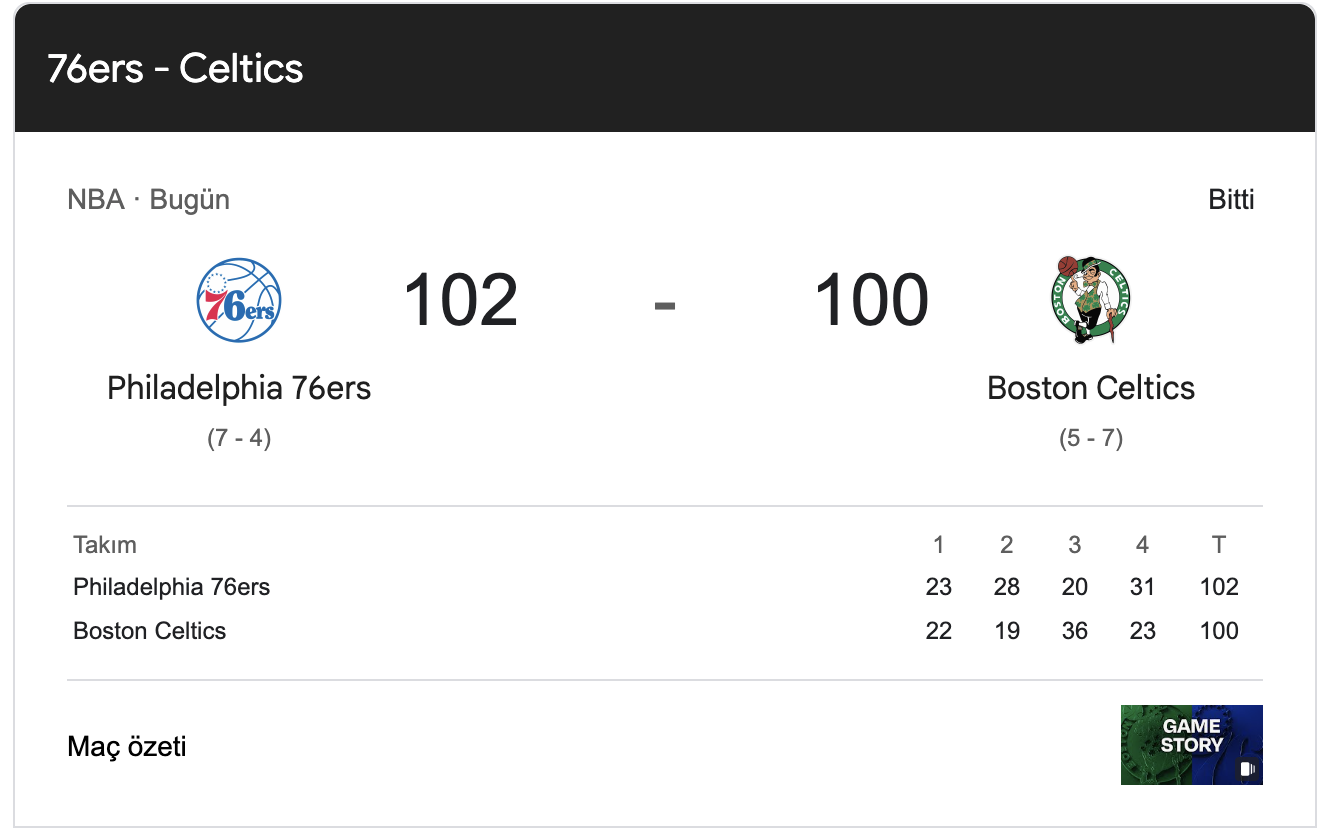
Task: Open the 76ers - Celtics header title
Action: pos(175,68)
